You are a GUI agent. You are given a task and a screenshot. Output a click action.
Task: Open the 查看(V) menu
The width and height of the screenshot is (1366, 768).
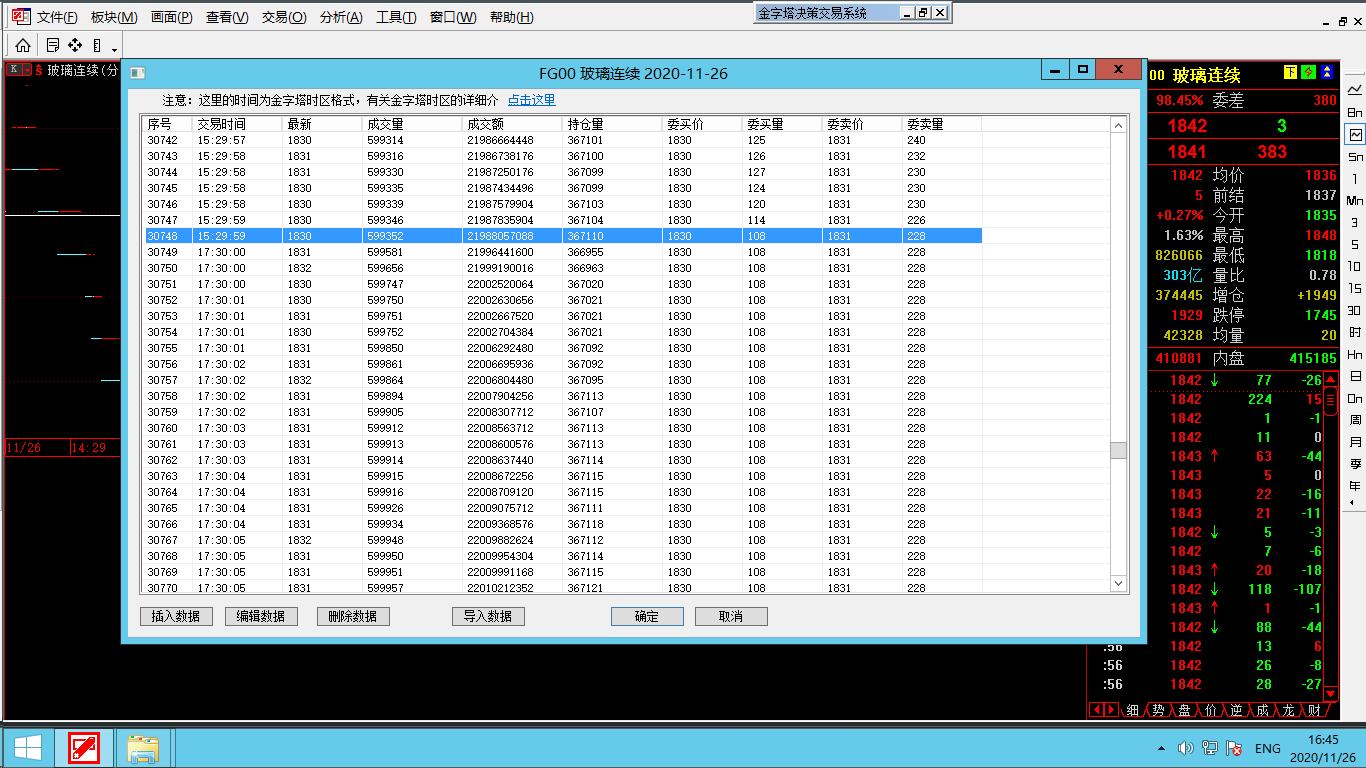tap(227, 17)
